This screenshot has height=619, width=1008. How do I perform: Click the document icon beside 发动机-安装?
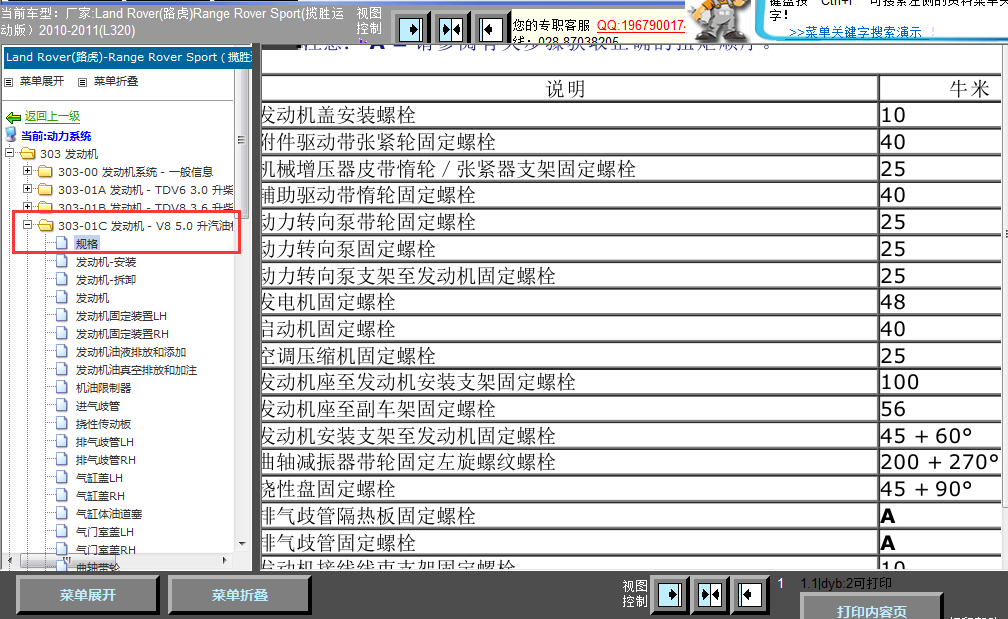point(62,261)
